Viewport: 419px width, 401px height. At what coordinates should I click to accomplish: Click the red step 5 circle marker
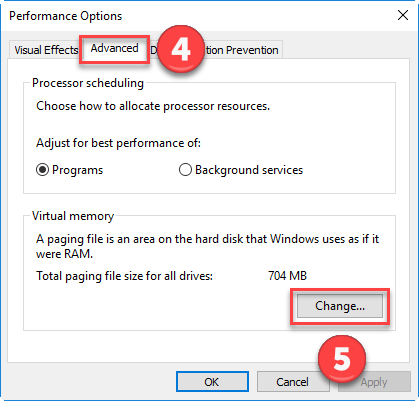[342, 359]
